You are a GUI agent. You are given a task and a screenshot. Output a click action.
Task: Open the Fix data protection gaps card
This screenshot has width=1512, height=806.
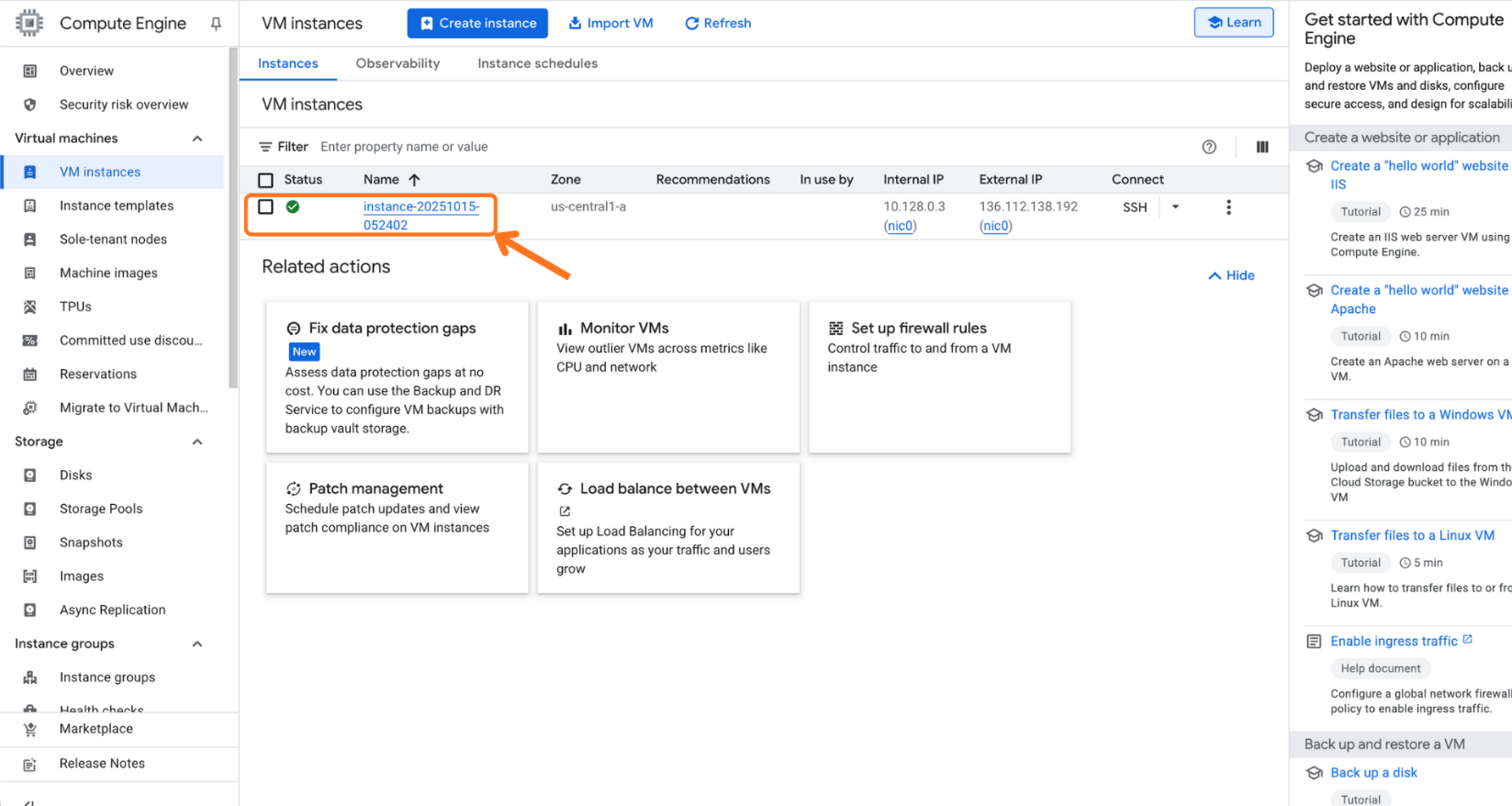coord(397,377)
